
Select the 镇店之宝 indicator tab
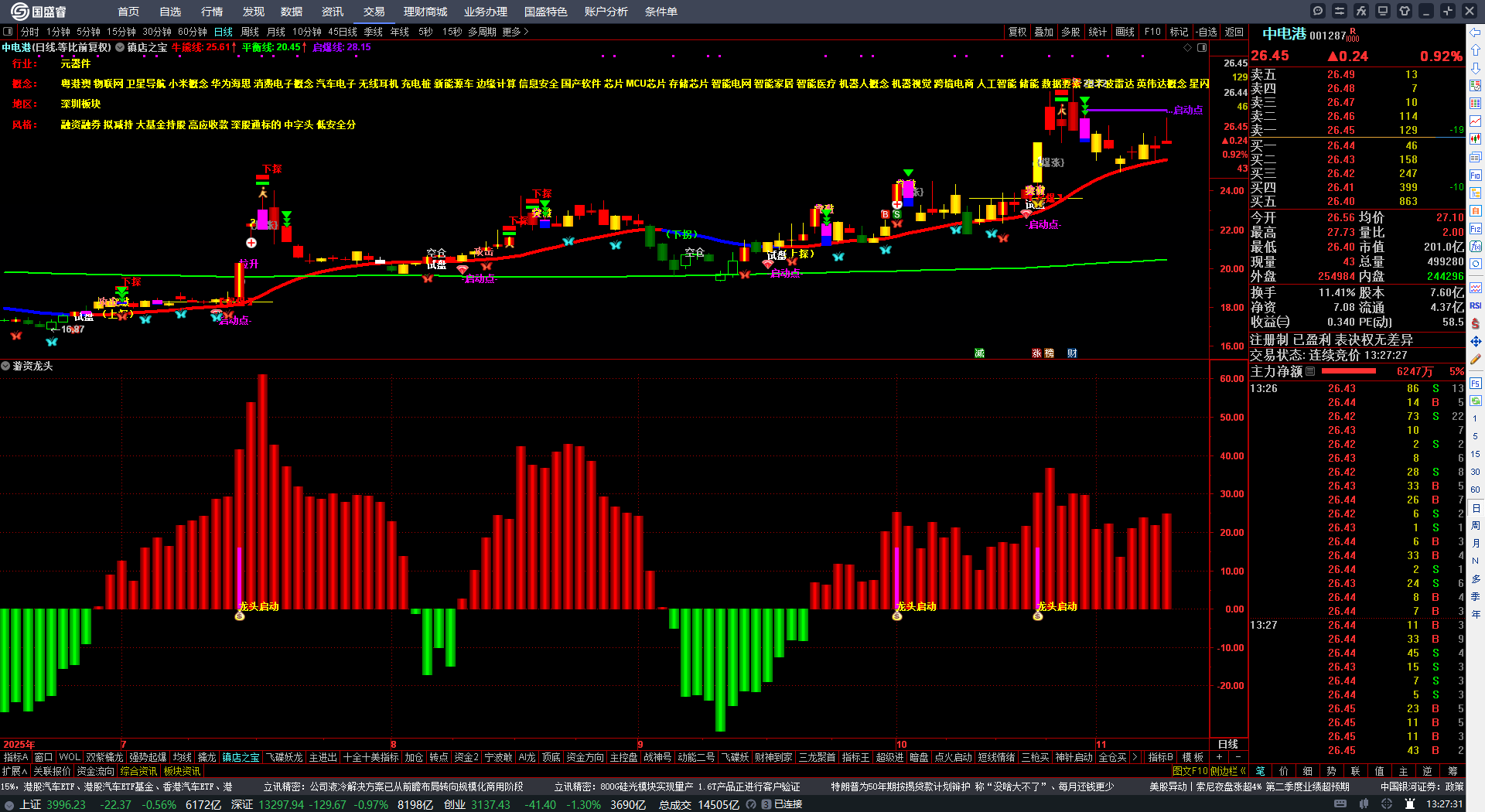[241, 757]
